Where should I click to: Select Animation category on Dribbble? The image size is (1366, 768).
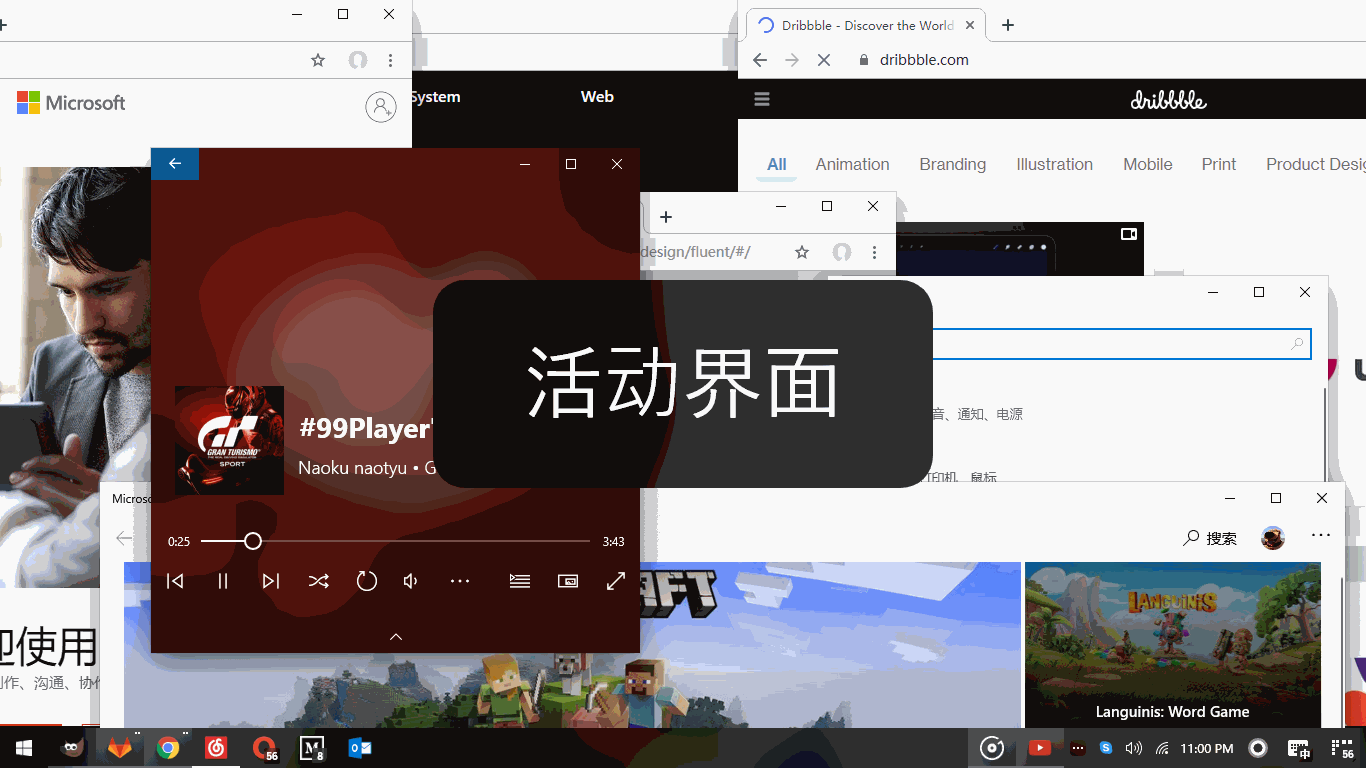pos(852,165)
